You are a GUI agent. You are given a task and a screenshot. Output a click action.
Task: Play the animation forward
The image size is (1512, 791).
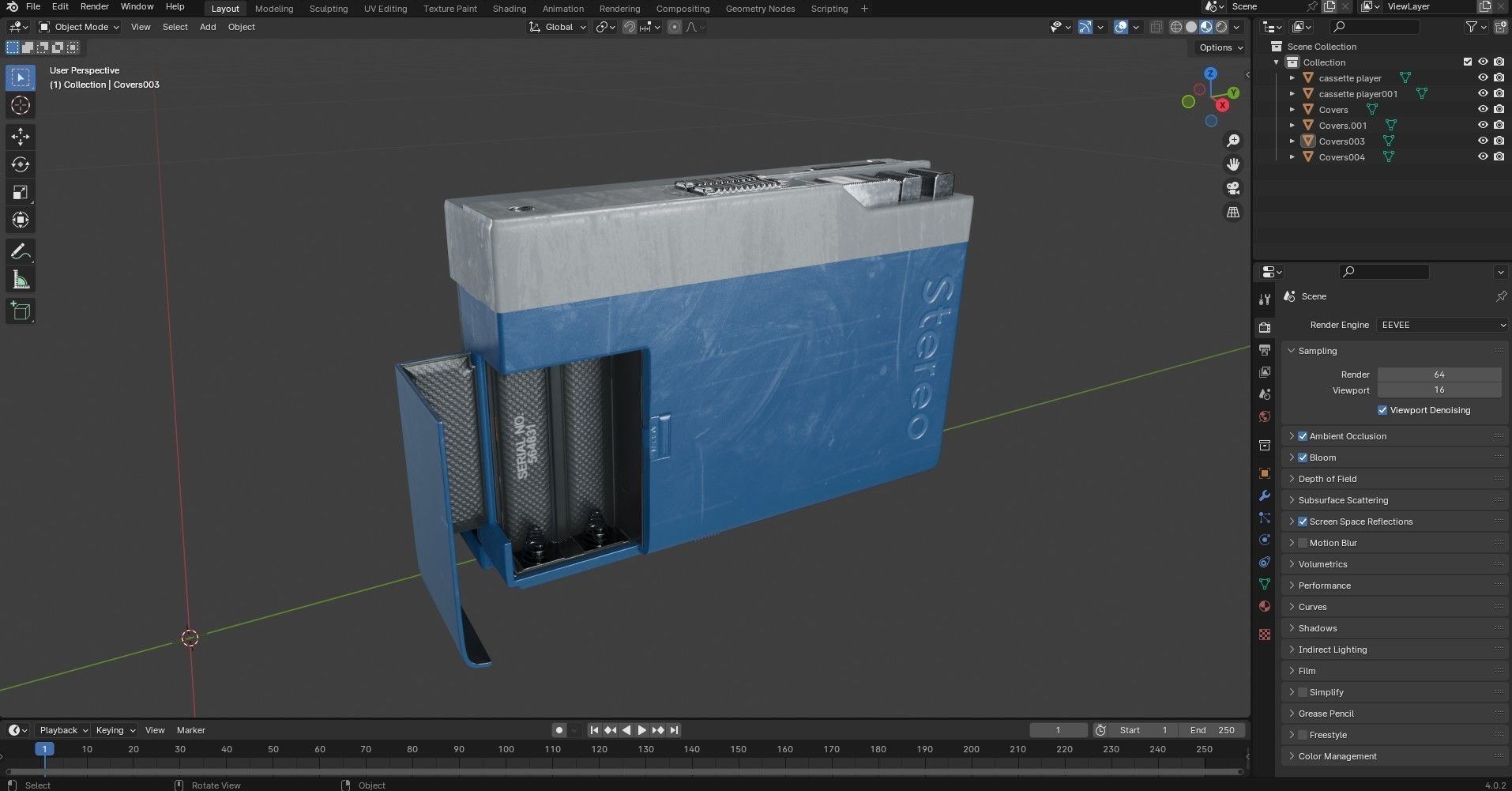click(x=641, y=730)
